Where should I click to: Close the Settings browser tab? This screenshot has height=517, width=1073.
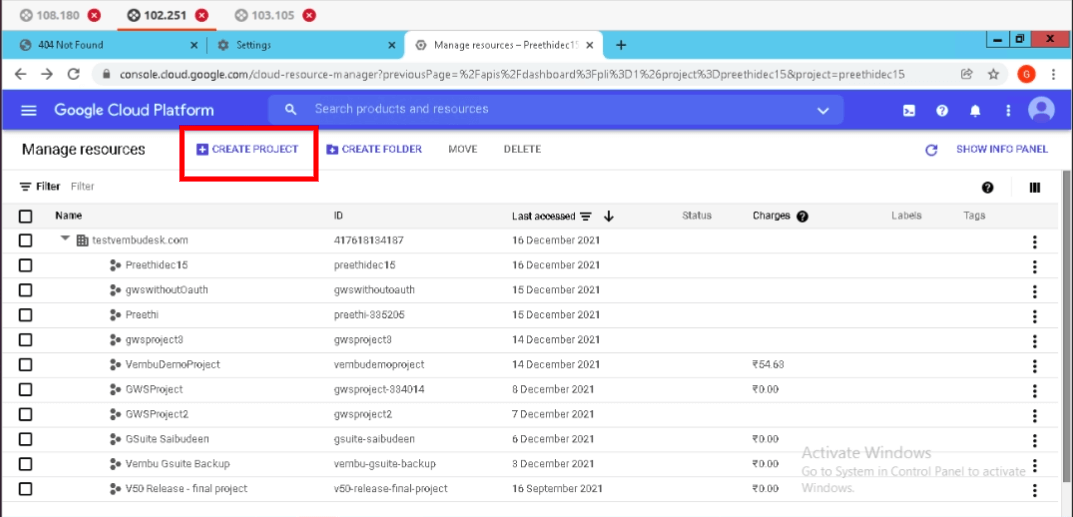pyautogui.click(x=391, y=45)
